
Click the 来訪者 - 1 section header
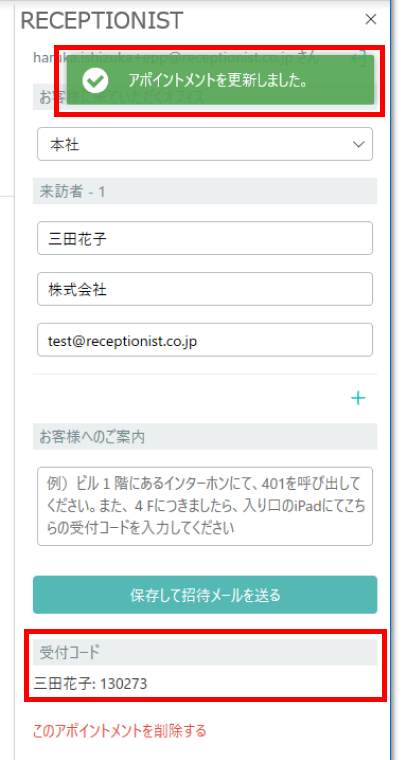point(205,191)
